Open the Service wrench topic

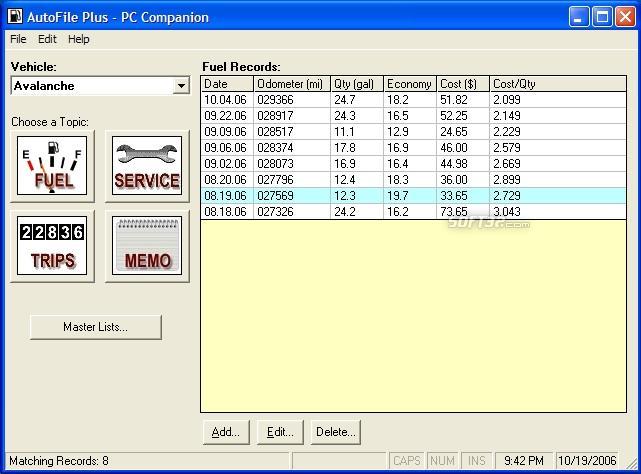coord(147,166)
